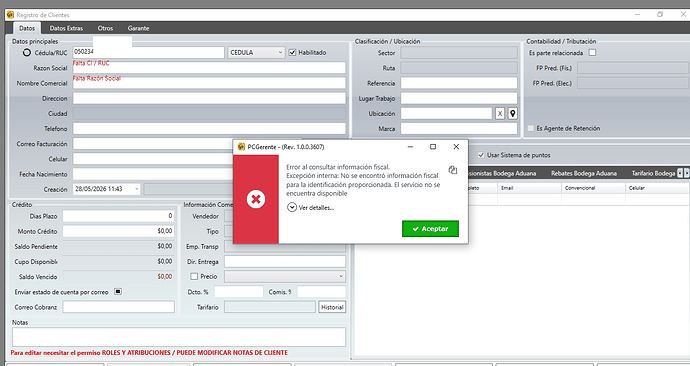Image resolution: width=690 pixels, height=366 pixels.
Task: Click the Aceptar button in error dialog
Action: 430,229
